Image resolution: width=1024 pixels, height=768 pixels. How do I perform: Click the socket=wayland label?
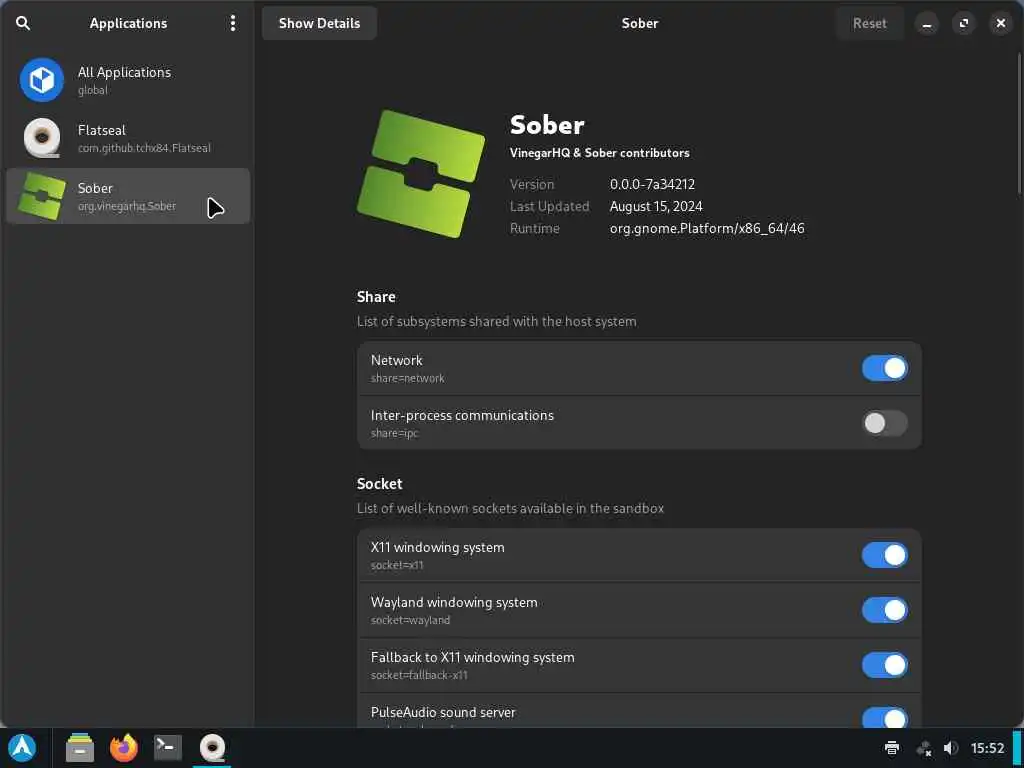click(410, 620)
